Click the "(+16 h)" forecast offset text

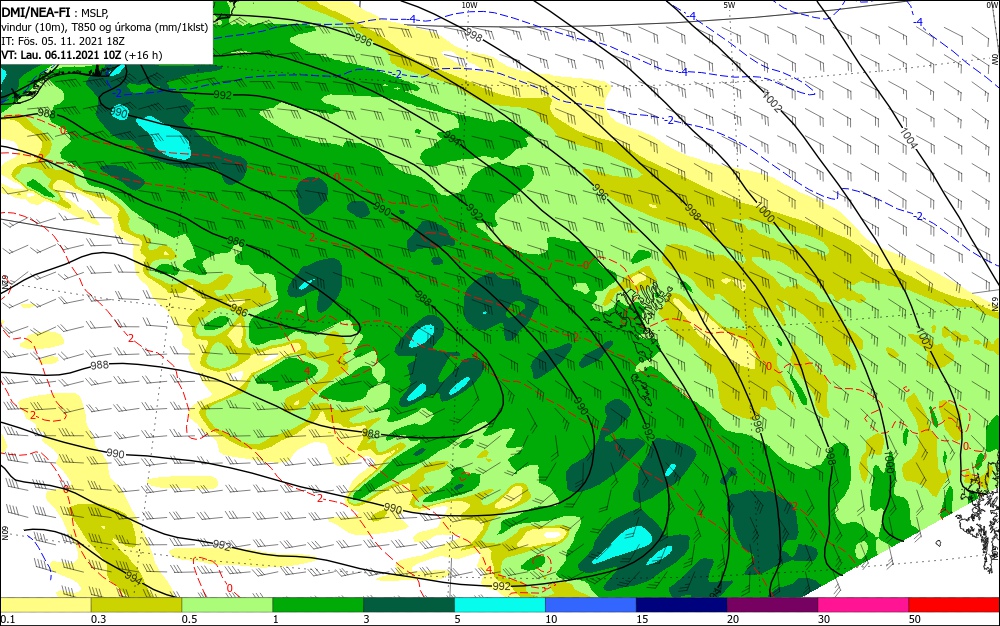tap(143, 55)
